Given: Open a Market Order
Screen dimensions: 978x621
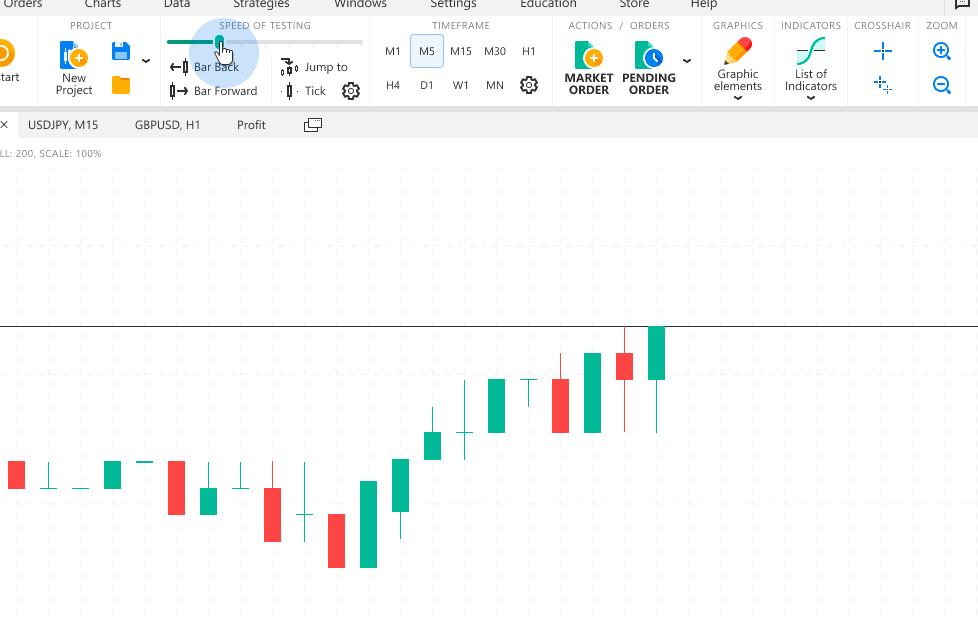Looking at the screenshot, I should (x=589, y=68).
